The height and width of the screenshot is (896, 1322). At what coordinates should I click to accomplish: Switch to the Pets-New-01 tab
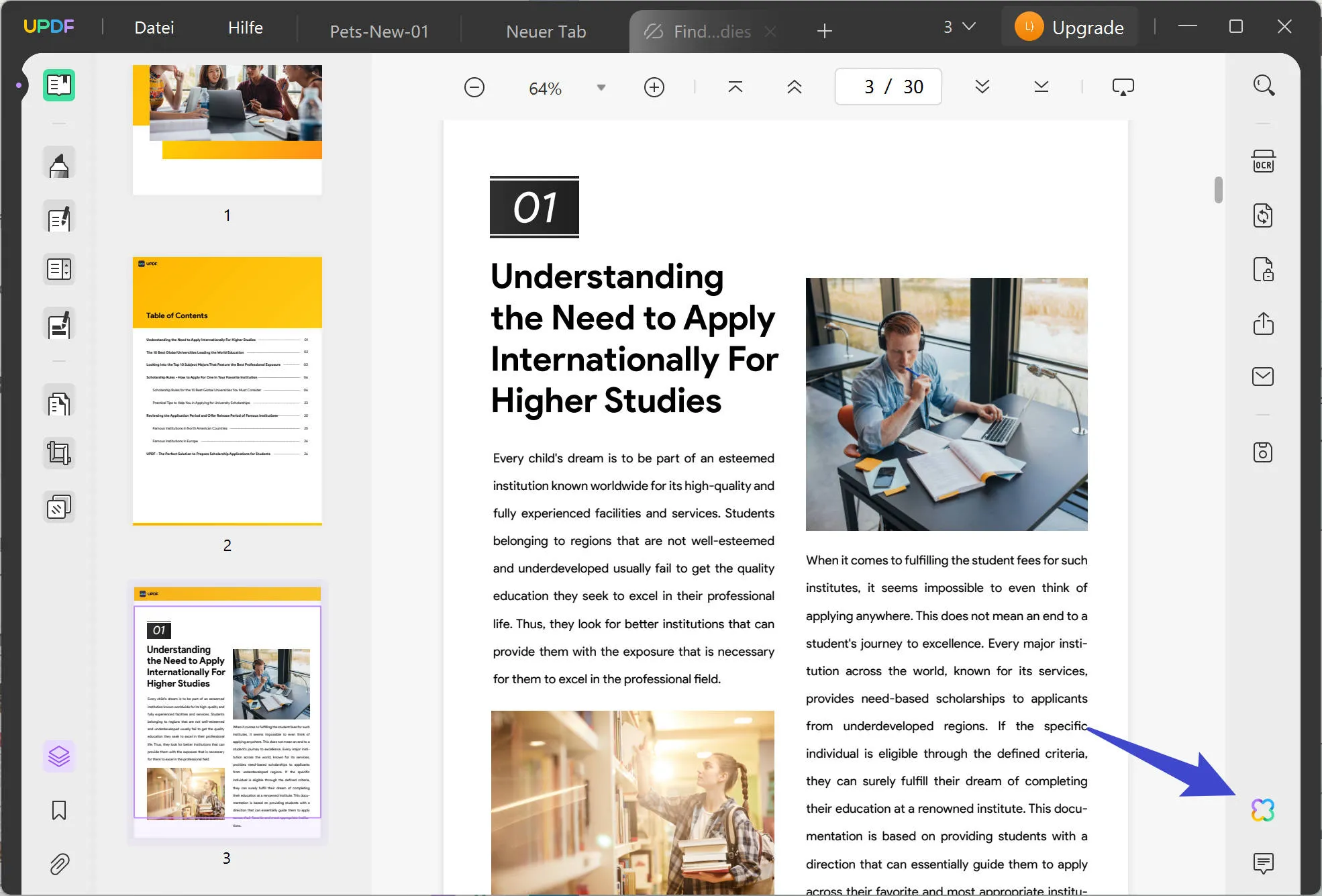pos(379,32)
